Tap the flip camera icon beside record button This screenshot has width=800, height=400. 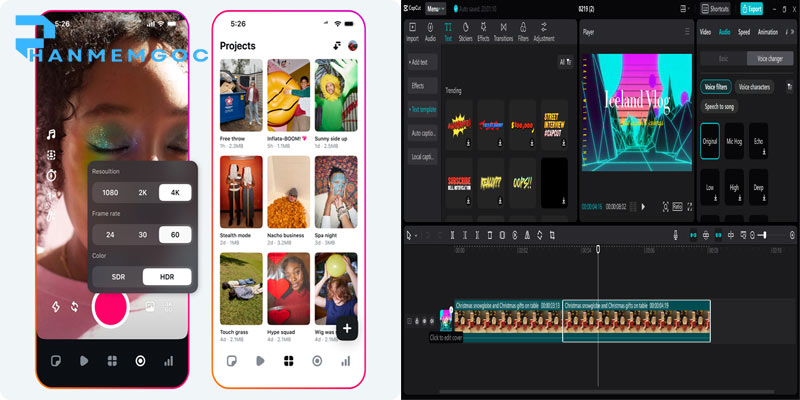point(74,307)
